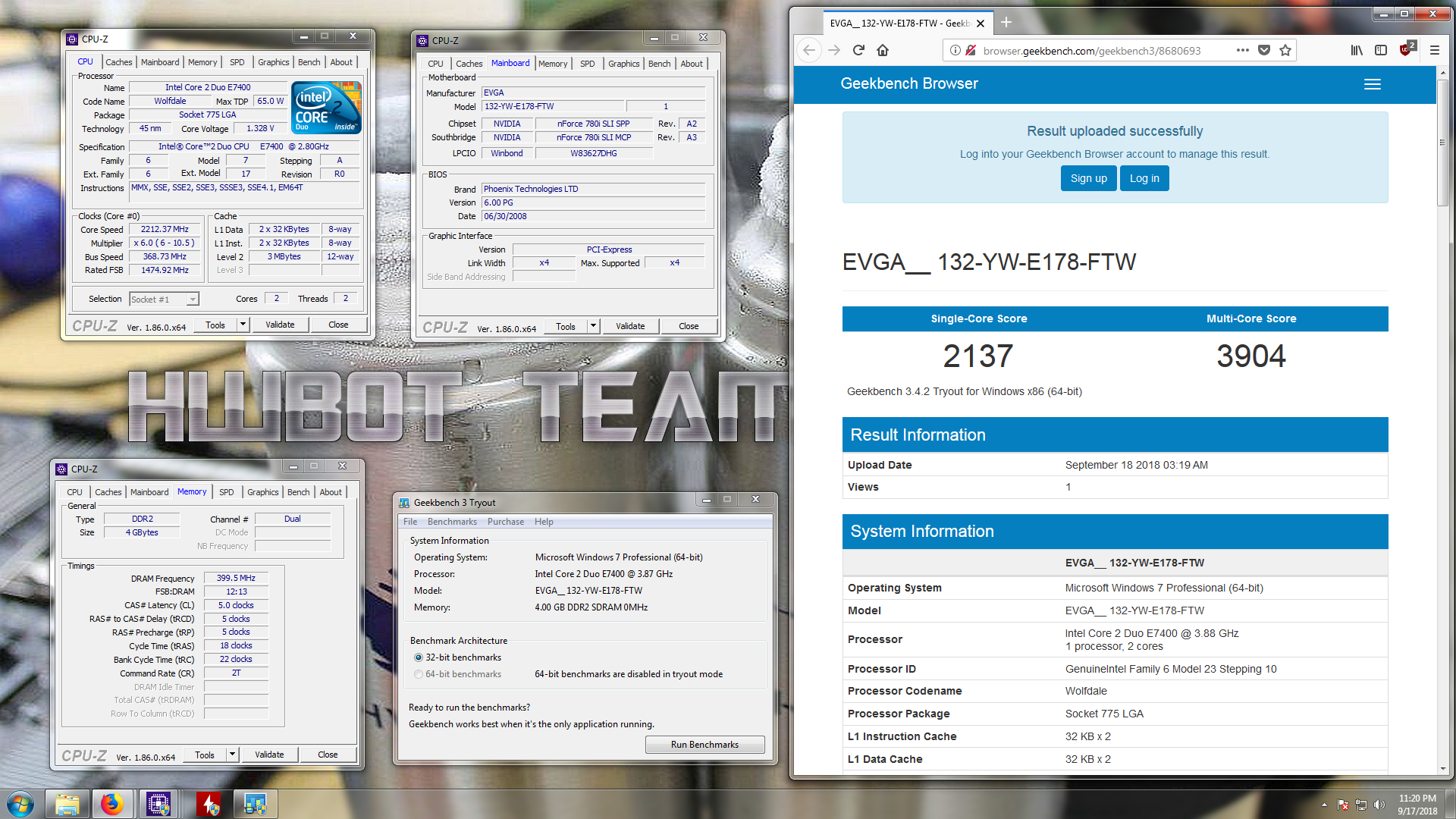The width and height of the screenshot is (1456, 819).
Task: Open a new Firefox tab
Action: point(1006,23)
